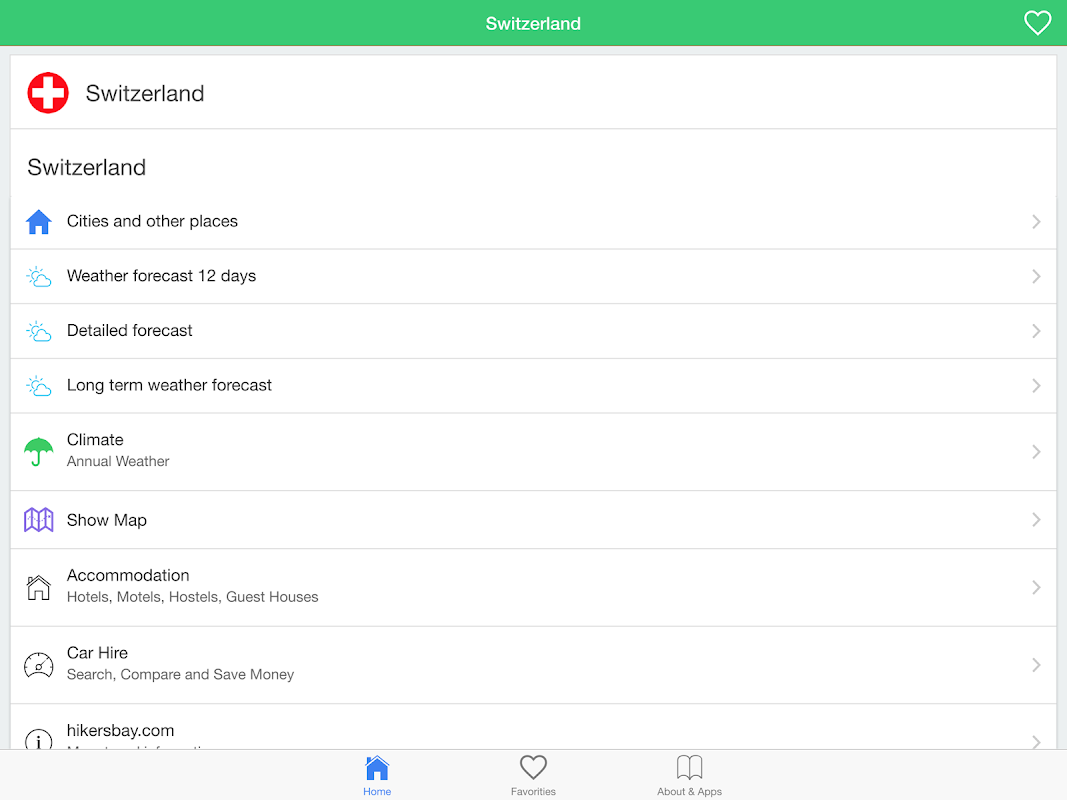The width and height of the screenshot is (1067, 800).
Task: Select Detailed forecast
Action: click(129, 330)
